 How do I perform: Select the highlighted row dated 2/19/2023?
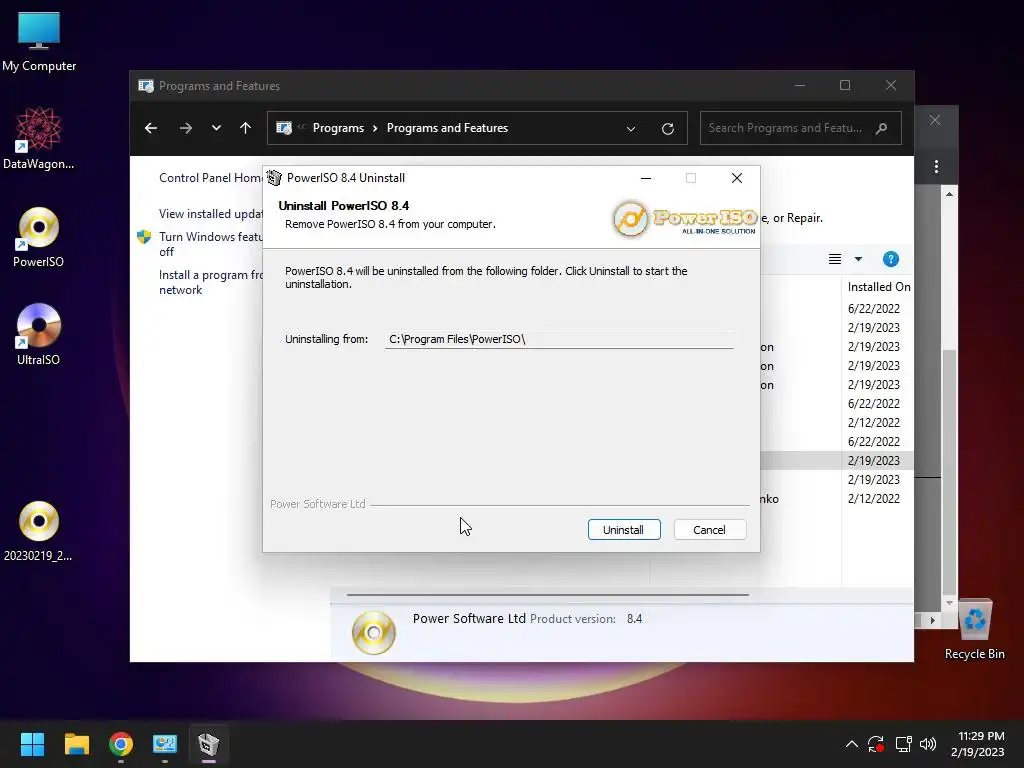click(x=837, y=460)
